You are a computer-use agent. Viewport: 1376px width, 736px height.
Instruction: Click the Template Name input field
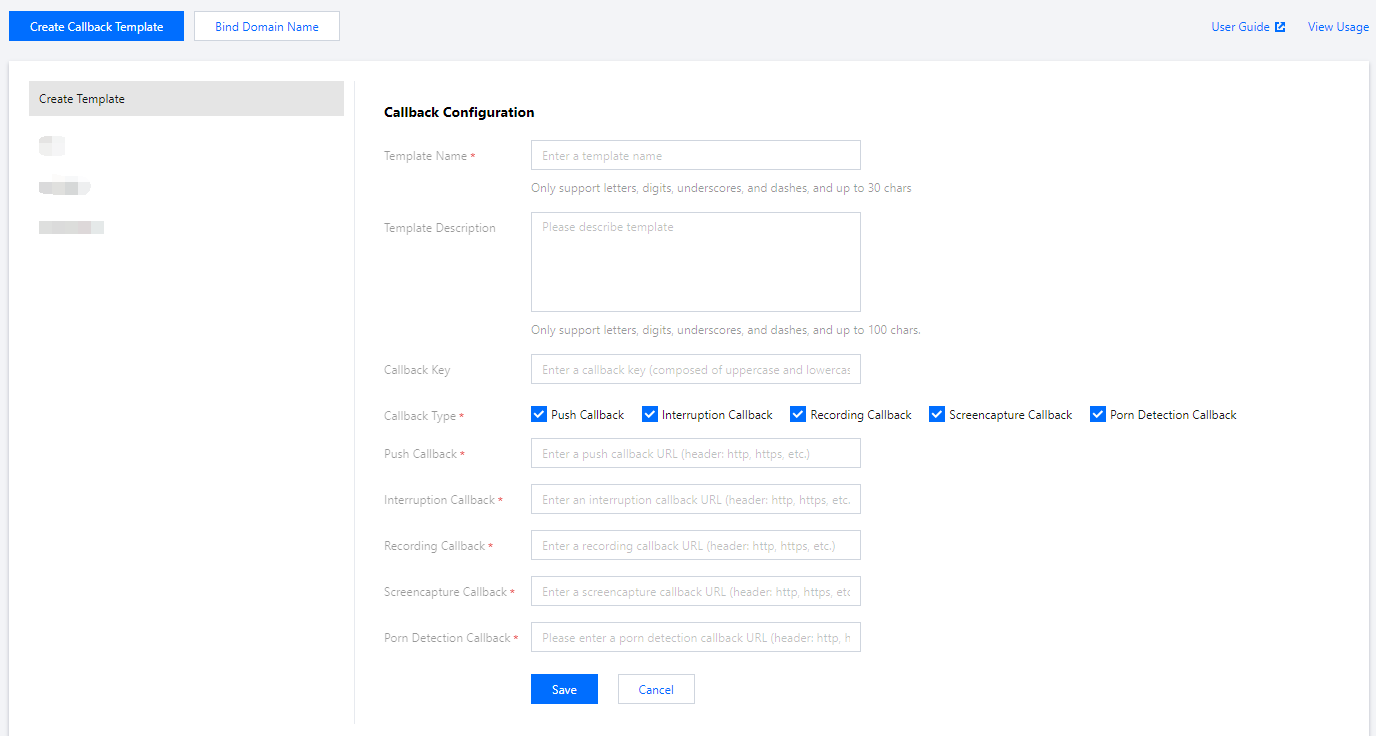pos(695,156)
